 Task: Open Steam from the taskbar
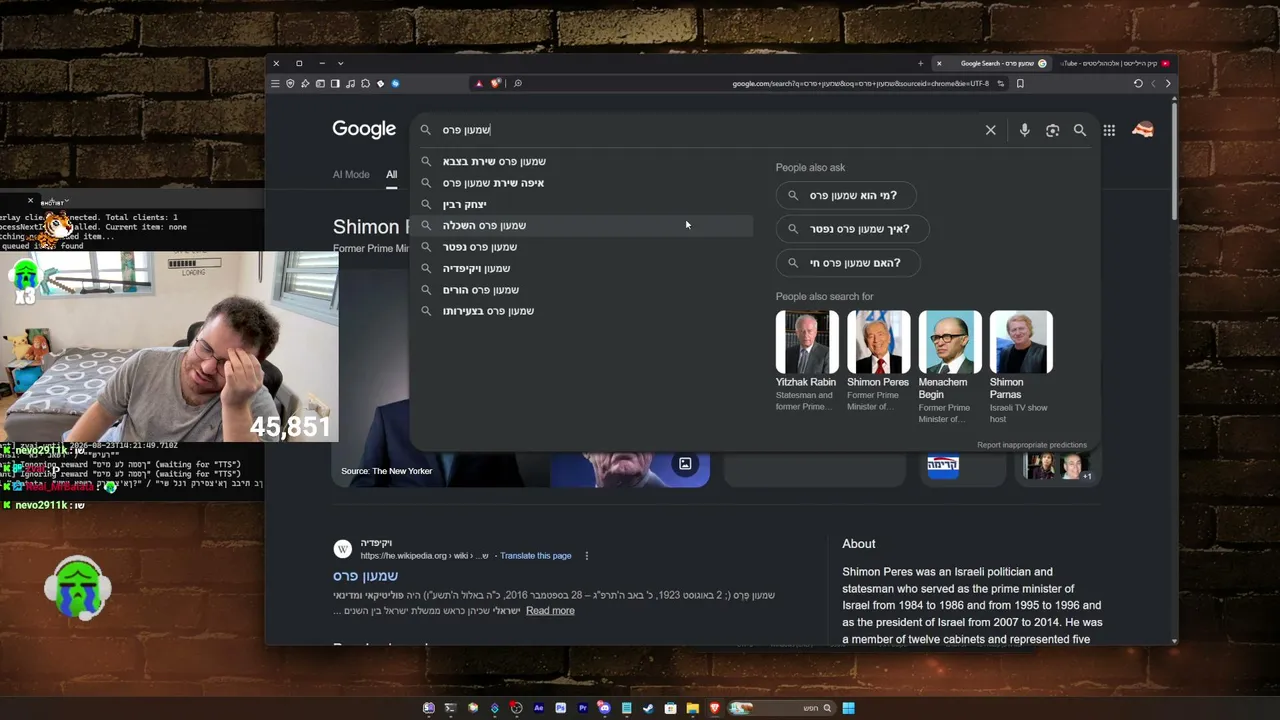point(648,708)
